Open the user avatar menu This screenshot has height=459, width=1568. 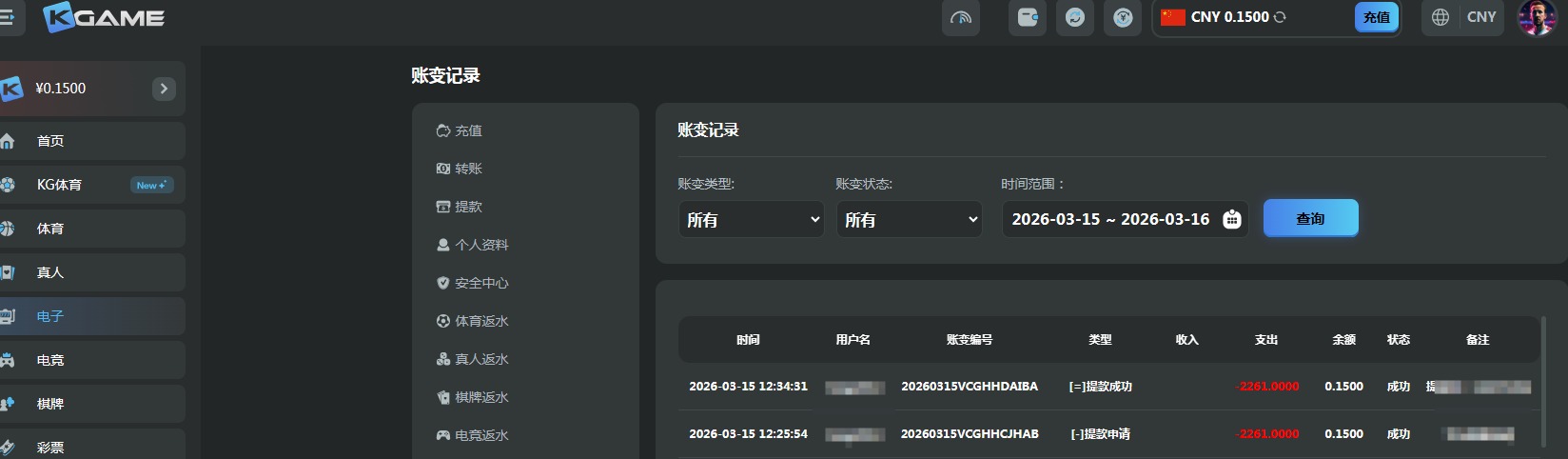click(1536, 17)
